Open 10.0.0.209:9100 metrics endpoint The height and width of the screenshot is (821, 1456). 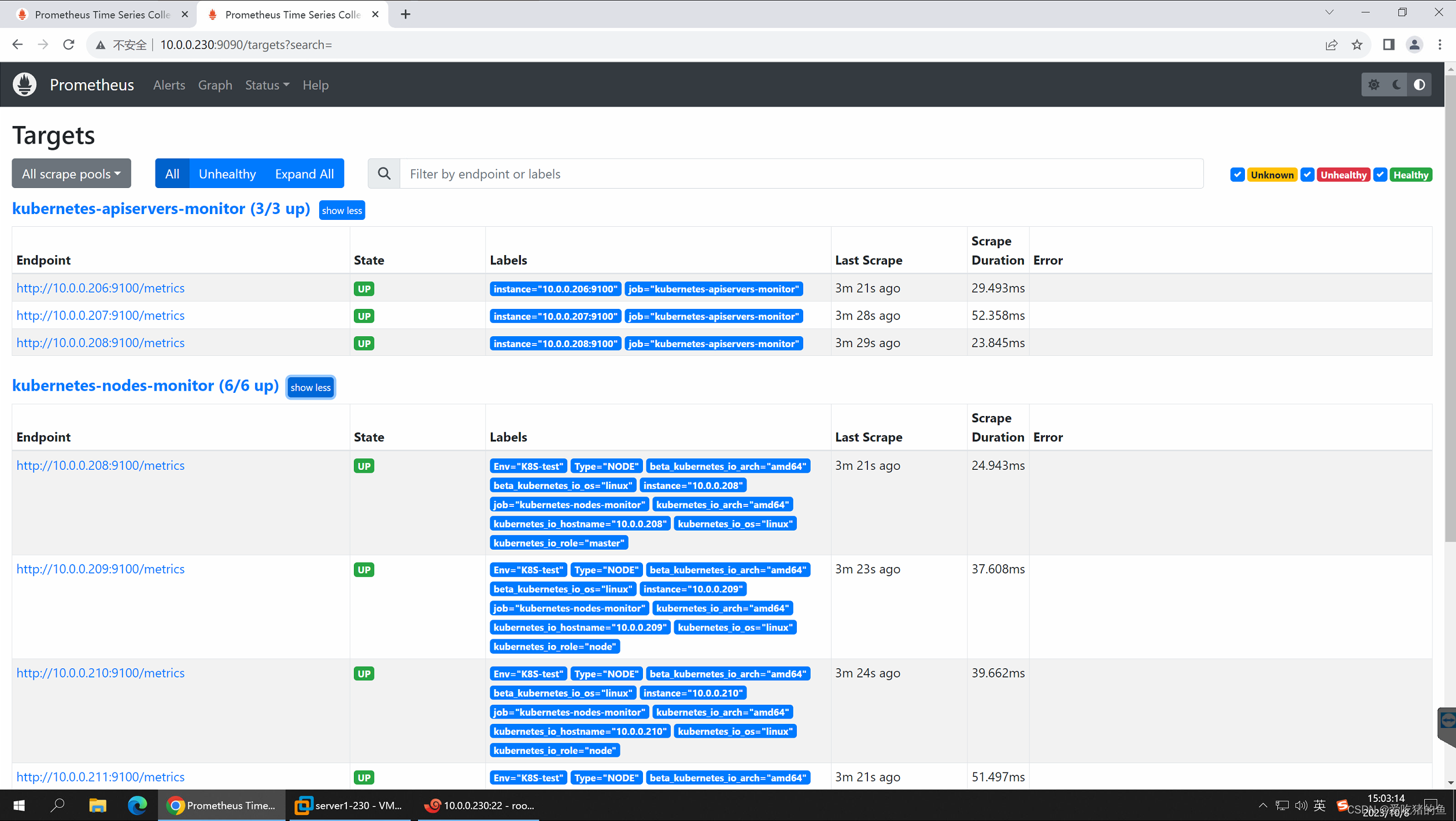(101, 569)
